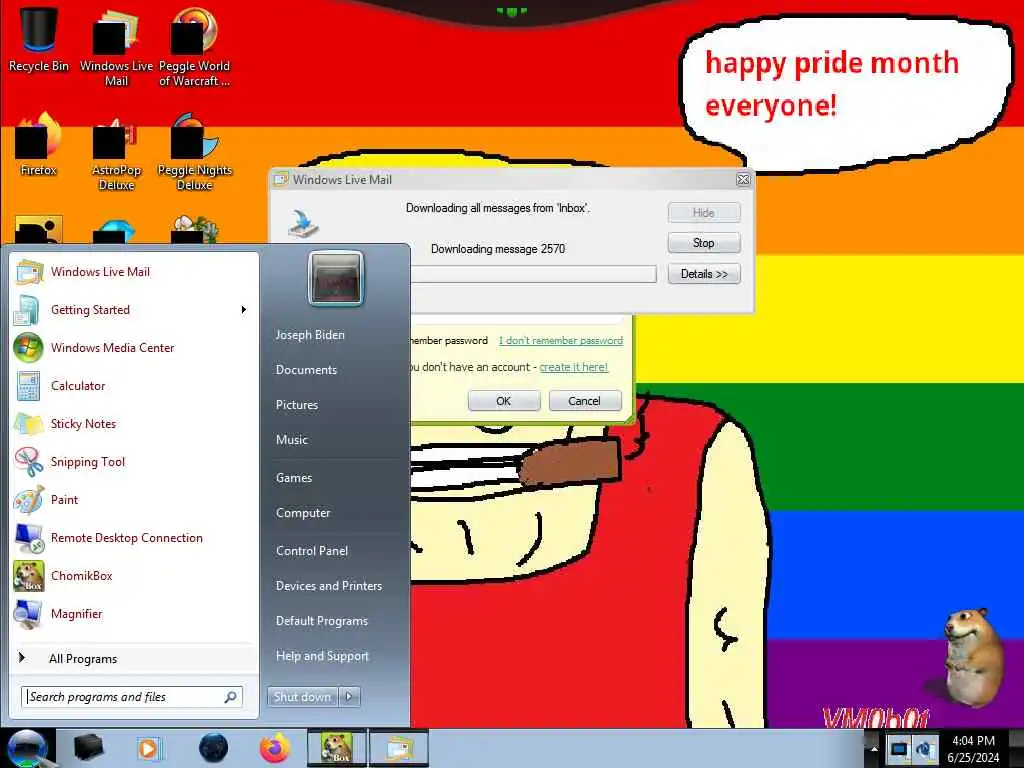Click the Windows Live Mail Start menu icon

pos(29,272)
